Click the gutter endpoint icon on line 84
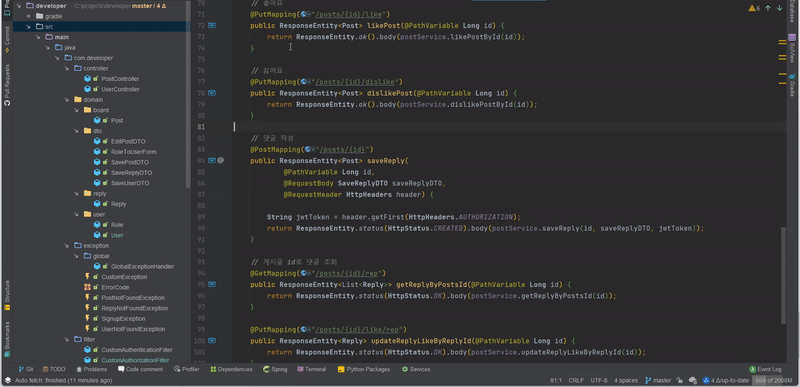This screenshot has height=387, width=800. pyautogui.click(x=212, y=160)
